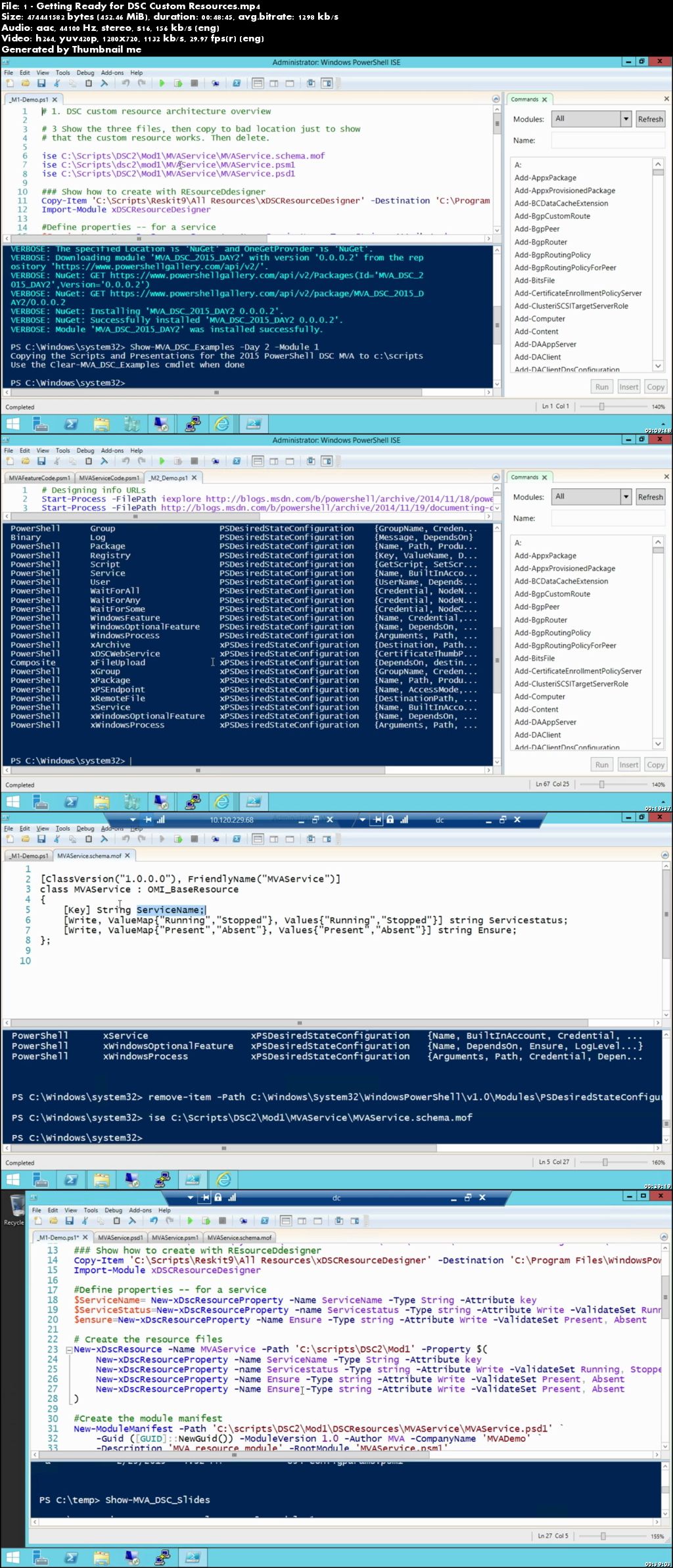Open File Explorer from second window's taskbar

click(x=101, y=802)
